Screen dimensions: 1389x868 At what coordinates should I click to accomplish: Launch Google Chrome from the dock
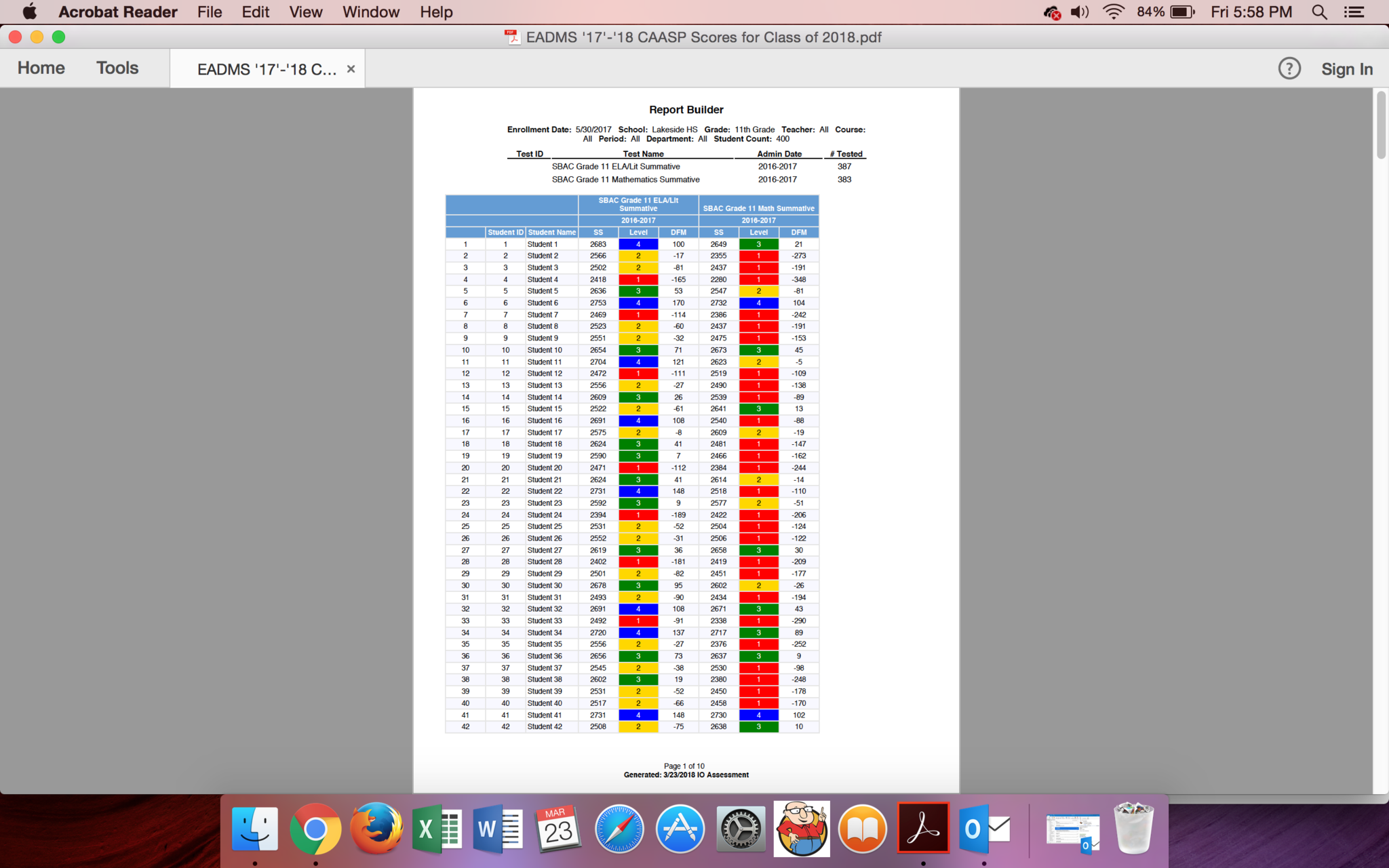(x=315, y=829)
